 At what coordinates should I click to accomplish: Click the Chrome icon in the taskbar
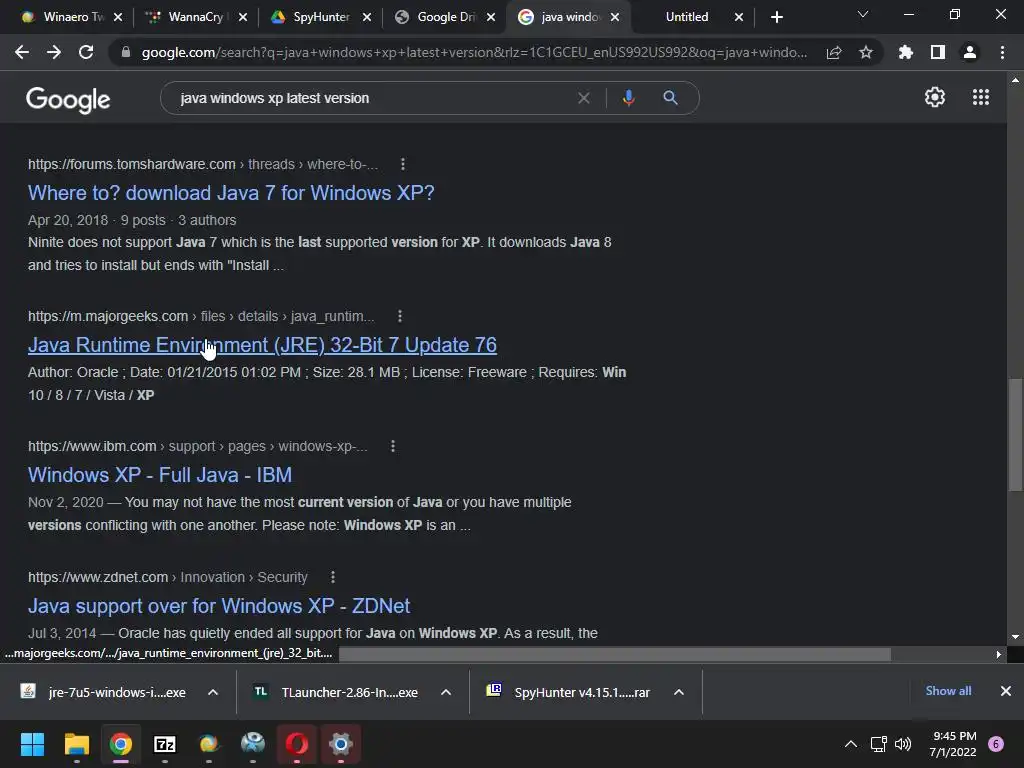[x=121, y=744]
